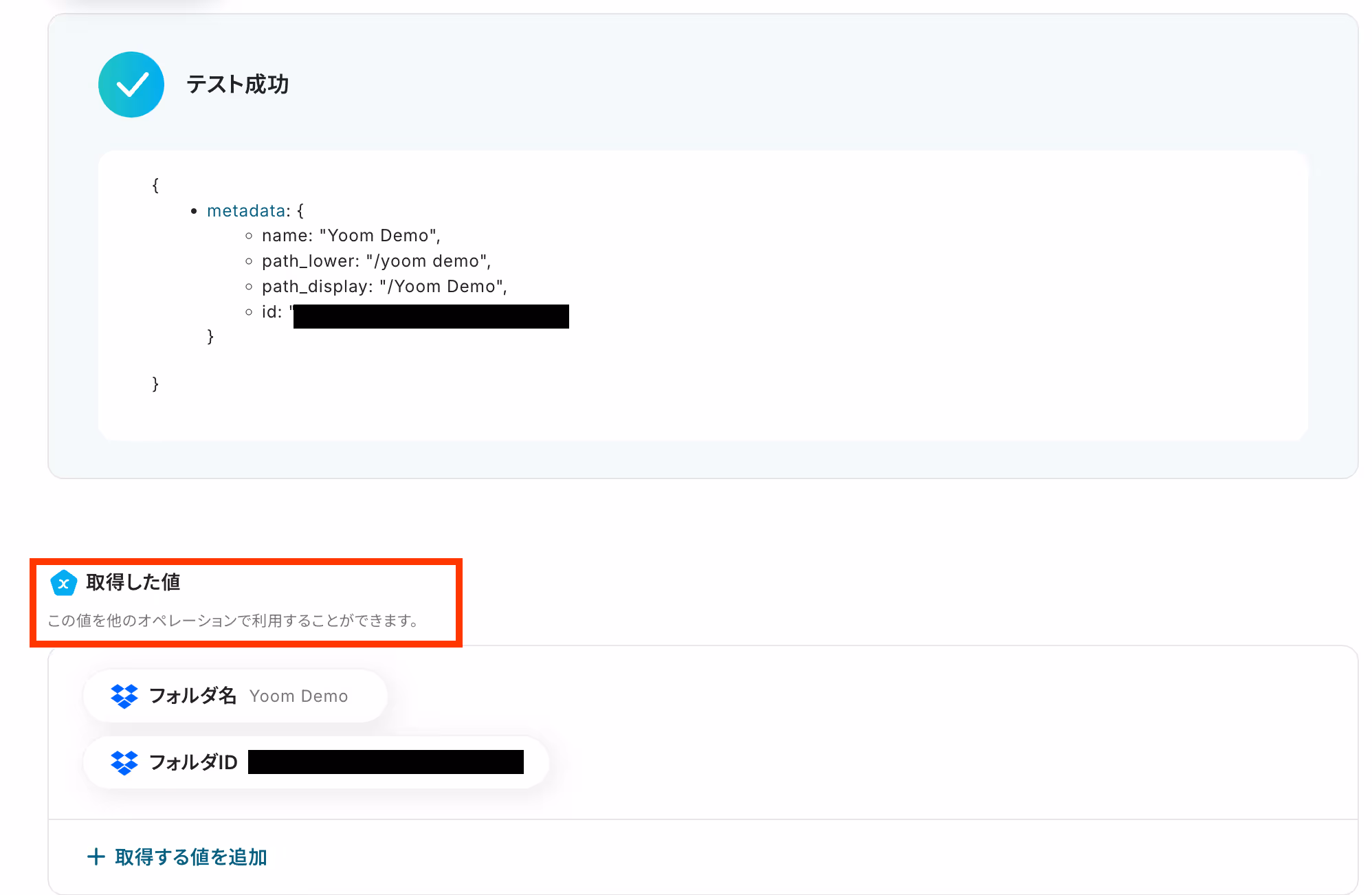Screen dimensions: 1372x895
Task: Click the この値を他のオペレーション description text
Action: 233,621
